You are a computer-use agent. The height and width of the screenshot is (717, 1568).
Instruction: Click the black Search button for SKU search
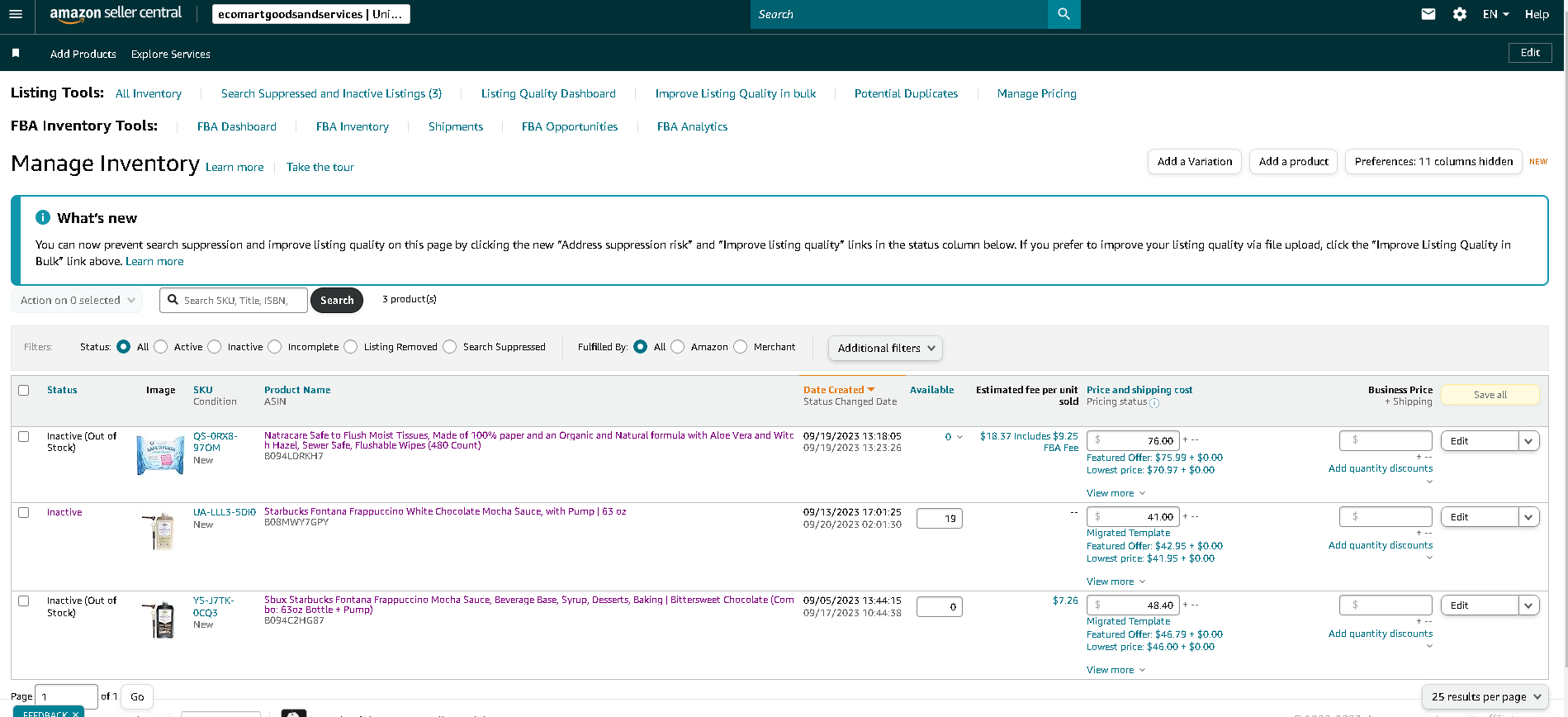point(337,301)
